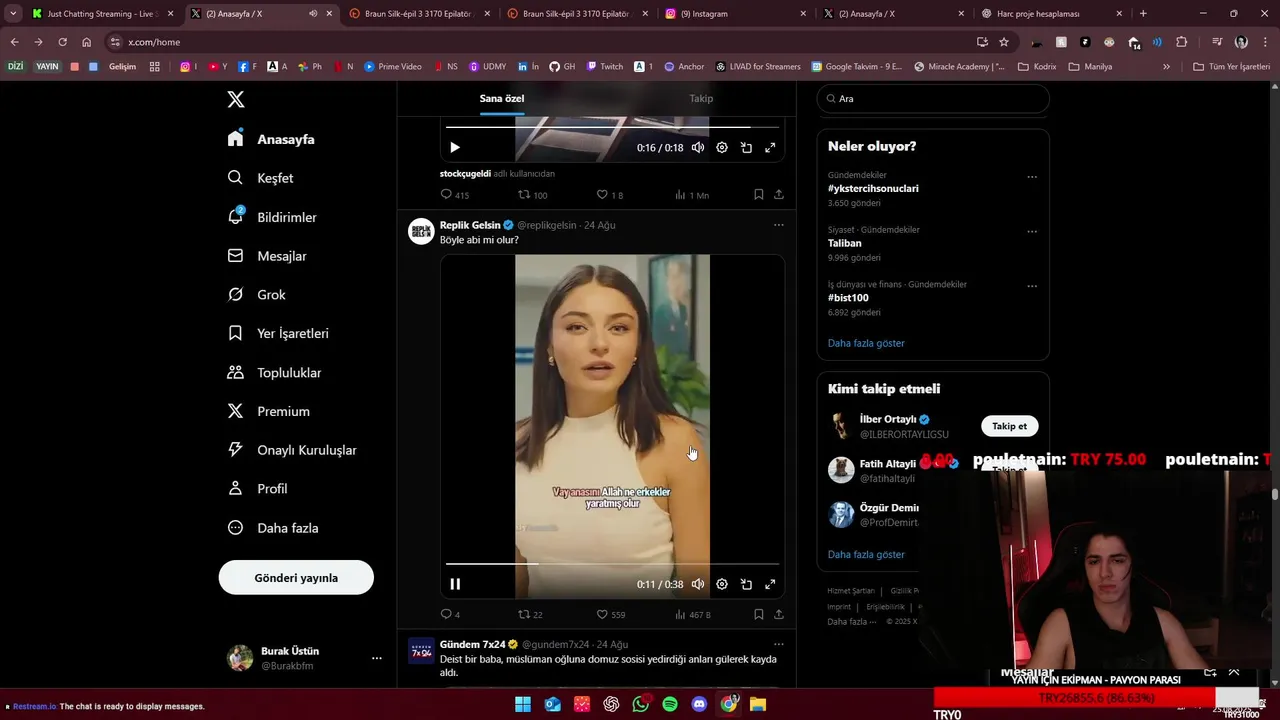1280x720 pixels.
Task: Switch to Takip tab
Action: tap(701, 98)
